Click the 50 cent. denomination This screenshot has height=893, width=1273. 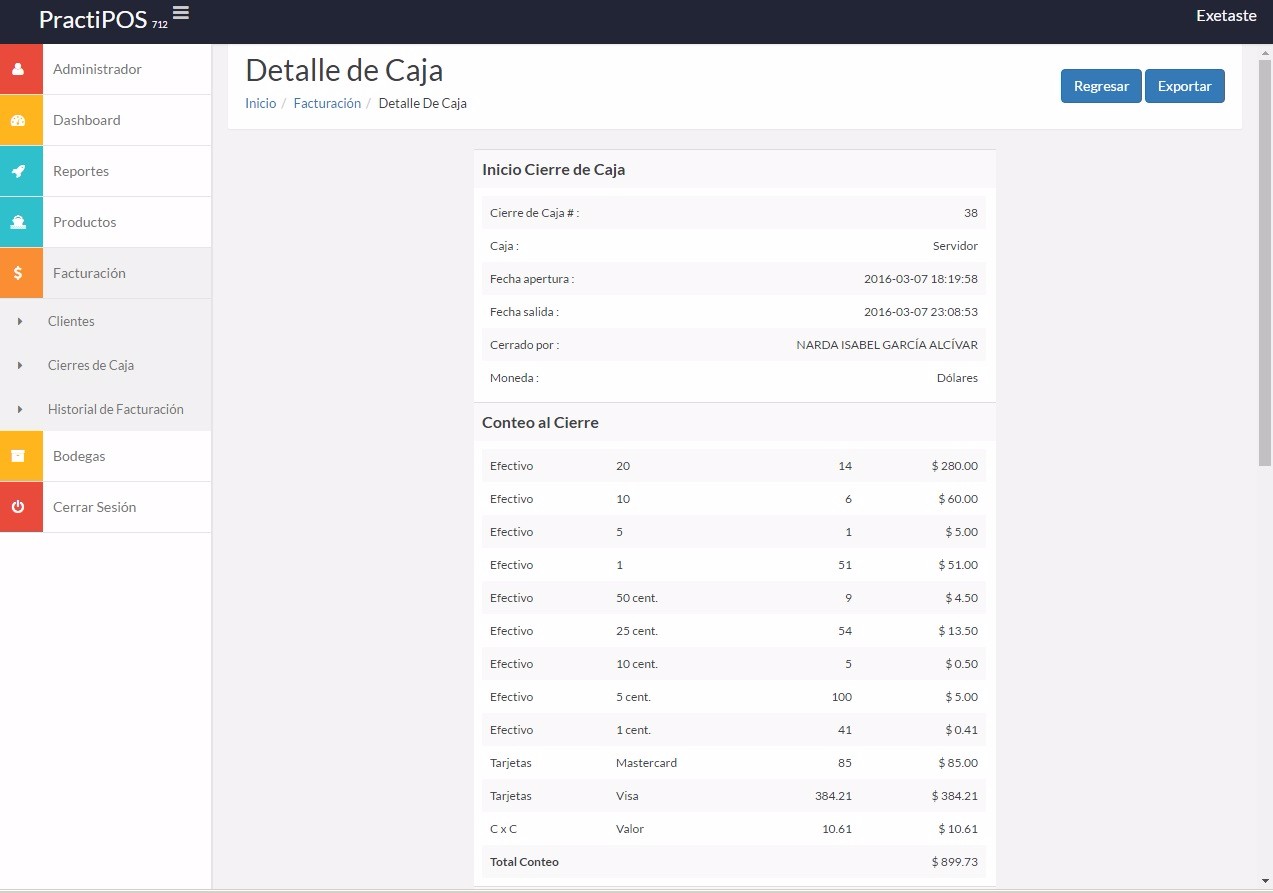pos(637,598)
